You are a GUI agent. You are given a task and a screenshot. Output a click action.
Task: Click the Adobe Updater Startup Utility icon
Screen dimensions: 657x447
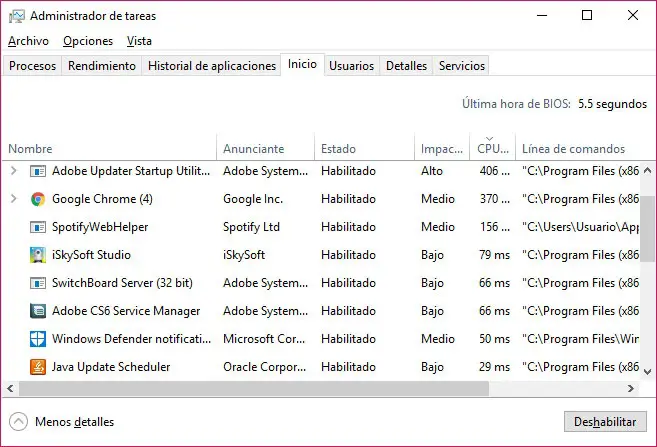coord(38,171)
